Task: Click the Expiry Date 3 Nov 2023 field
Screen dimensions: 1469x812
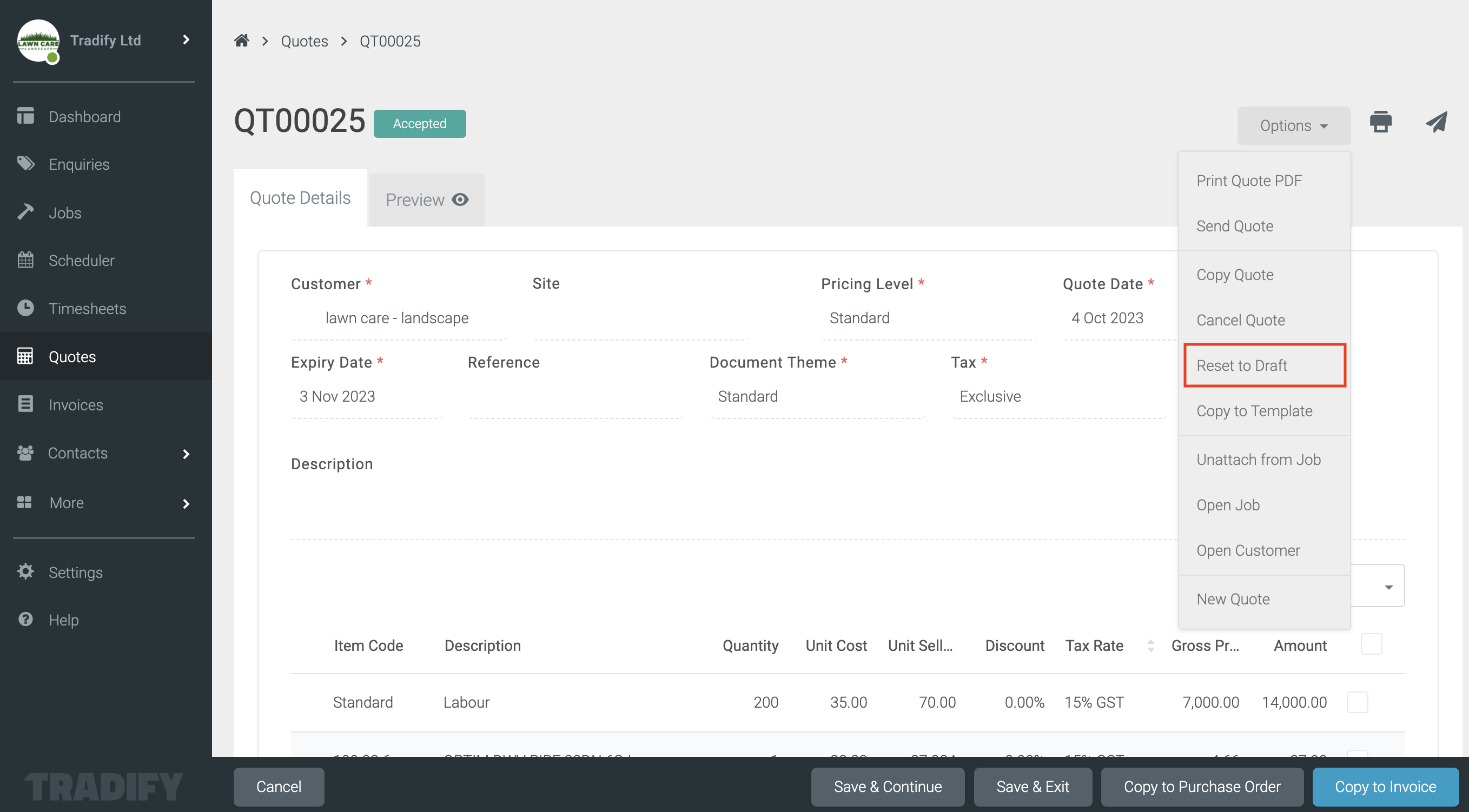Action: coord(366,397)
